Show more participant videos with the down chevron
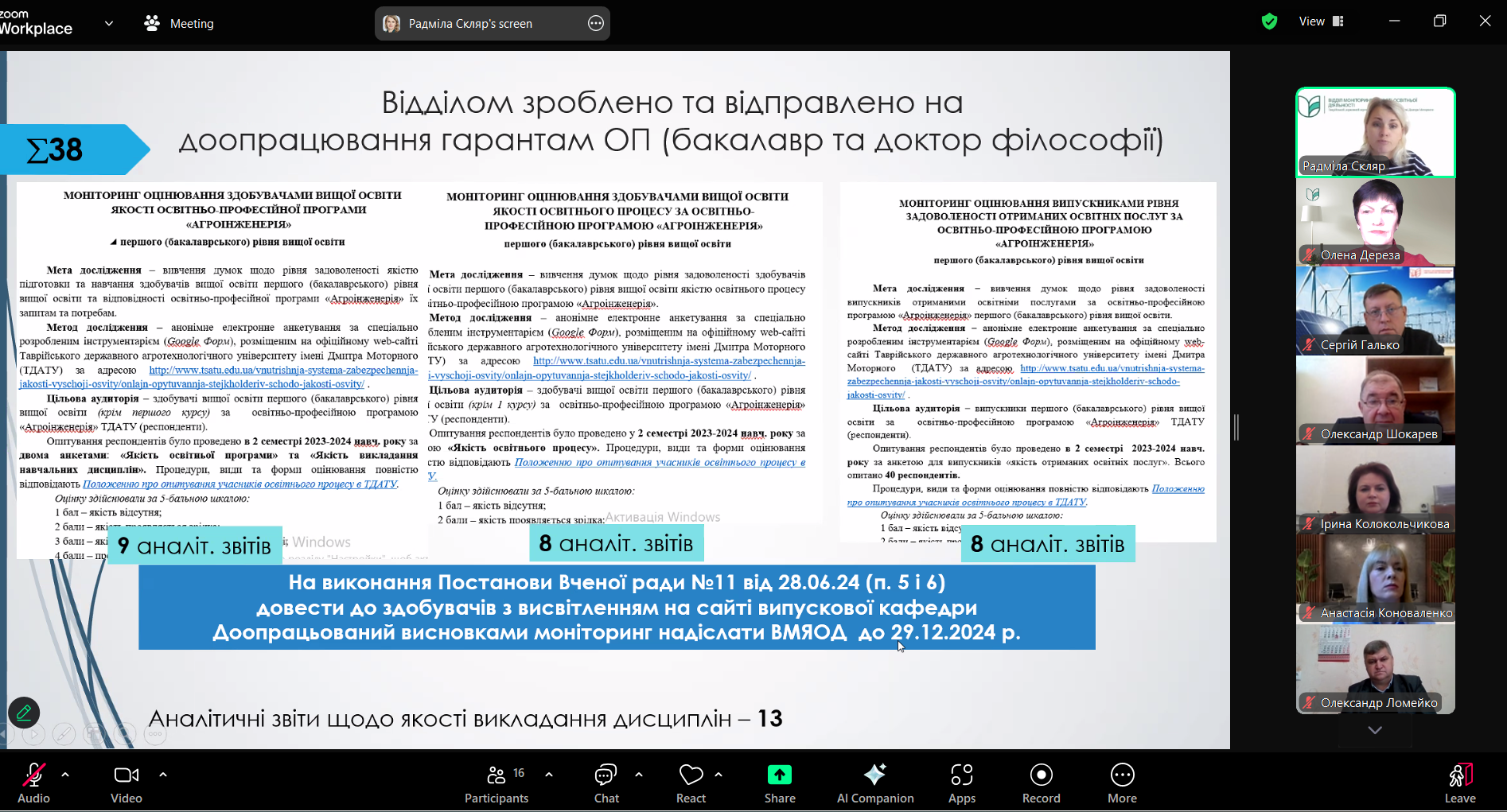The image size is (1507, 812). tap(1375, 729)
